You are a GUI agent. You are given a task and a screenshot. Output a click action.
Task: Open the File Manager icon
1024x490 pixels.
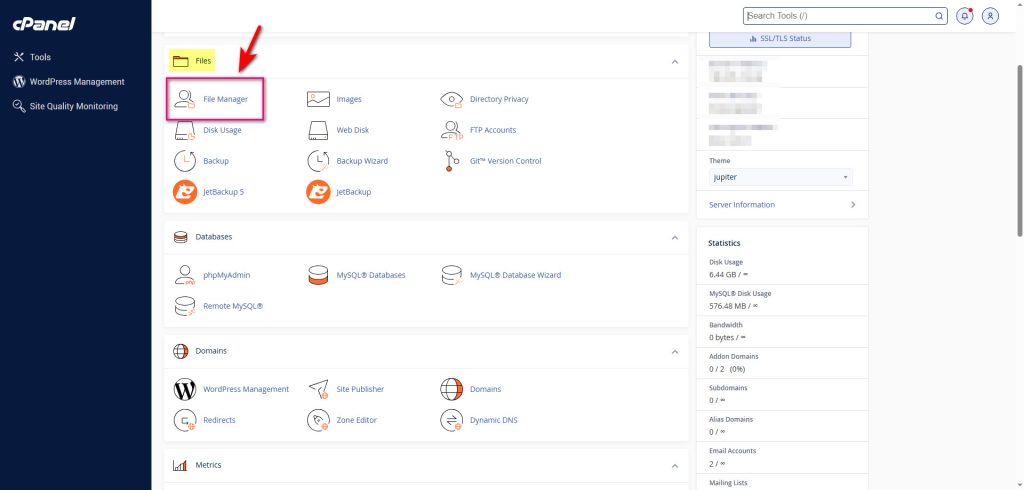(185, 100)
